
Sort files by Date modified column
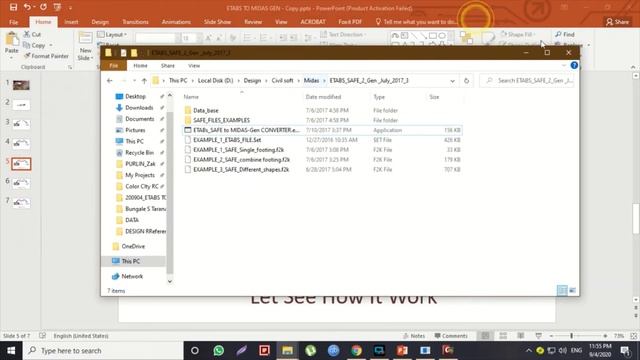pos(323,97)
